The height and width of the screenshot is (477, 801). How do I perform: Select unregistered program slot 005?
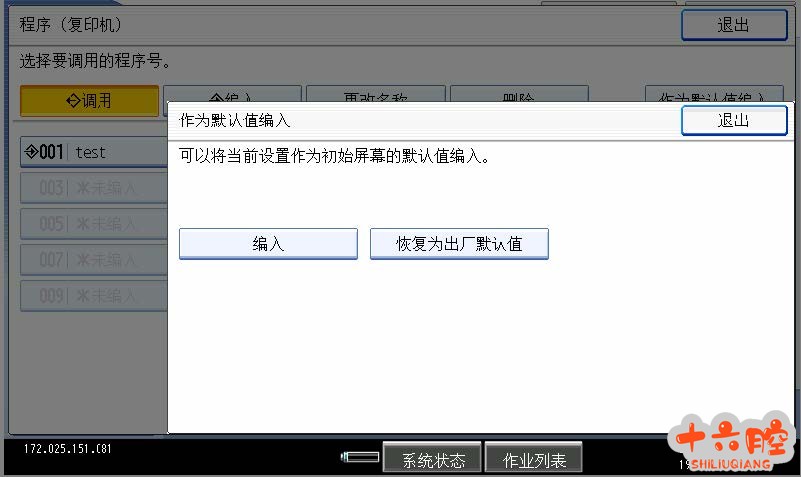coord(93,224)
